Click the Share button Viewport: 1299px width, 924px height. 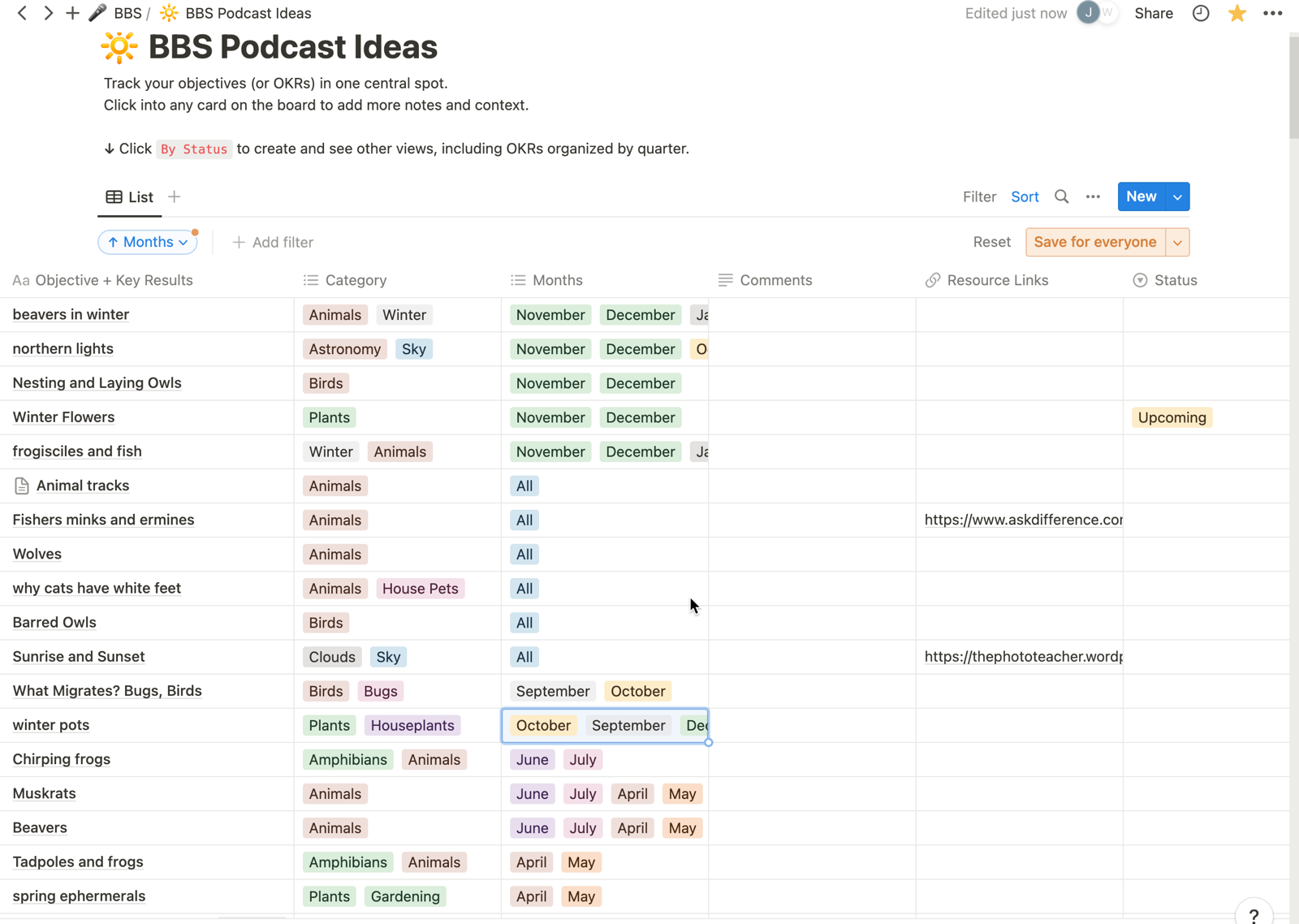pyautogui.click(x=1153, y=13)
